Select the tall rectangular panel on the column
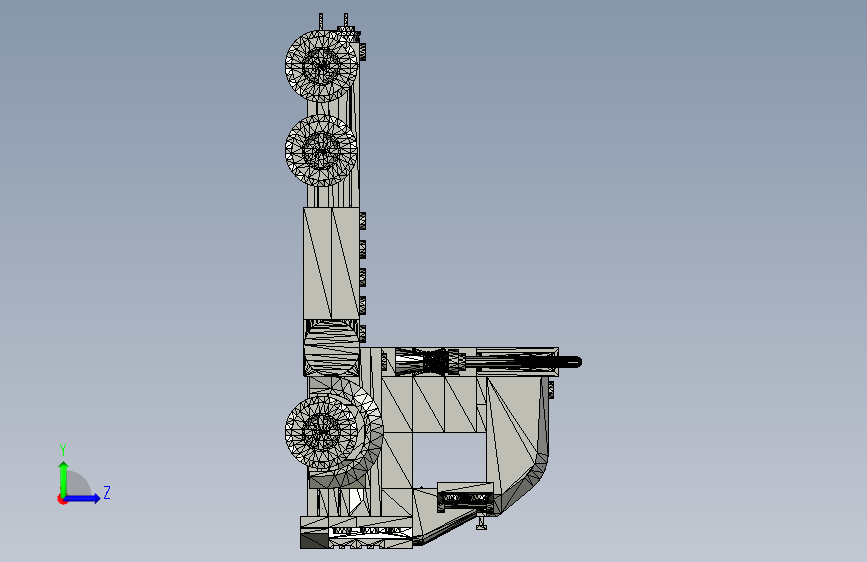This screenshot has height=562, width=867. pyautogui.click(x=331, y=263)
